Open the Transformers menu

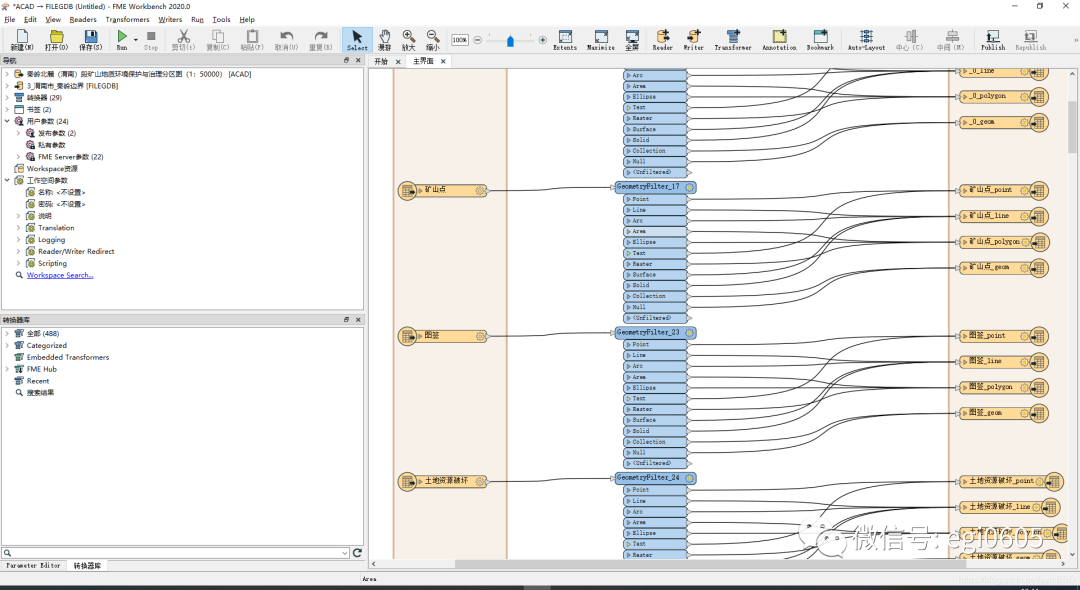[x=127, y=19]
